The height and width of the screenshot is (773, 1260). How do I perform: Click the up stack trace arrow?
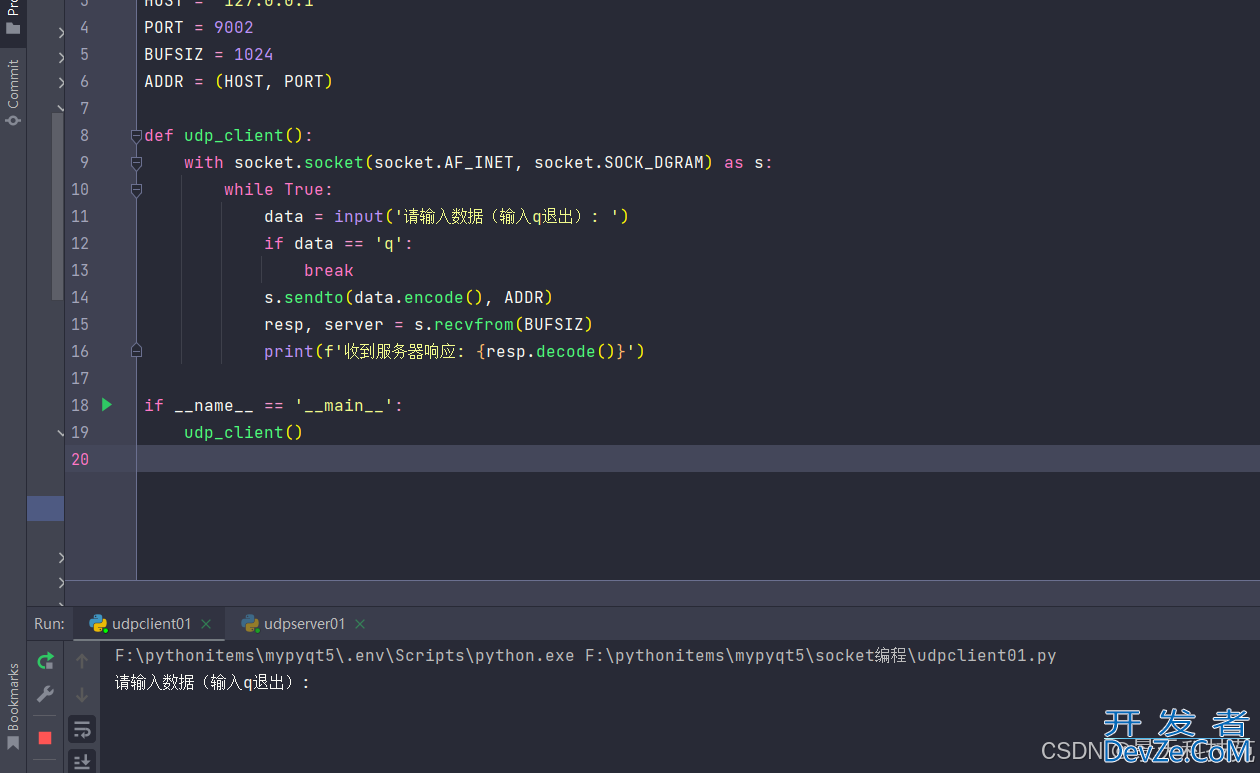pos(82,661)
